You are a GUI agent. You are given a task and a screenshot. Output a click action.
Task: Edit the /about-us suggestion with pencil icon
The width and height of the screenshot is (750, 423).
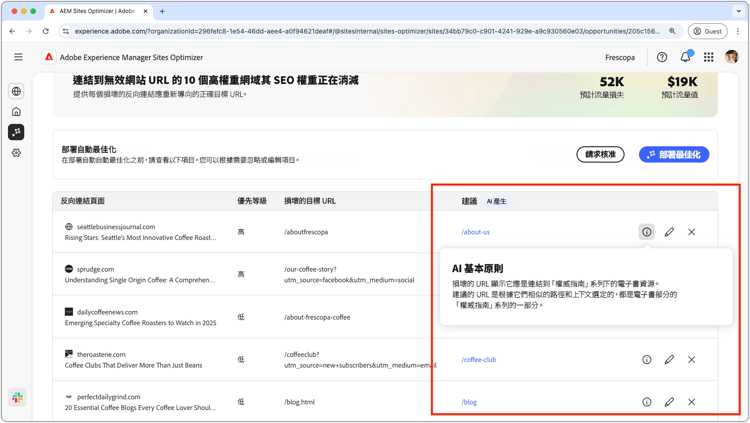[x=669, y=232]
